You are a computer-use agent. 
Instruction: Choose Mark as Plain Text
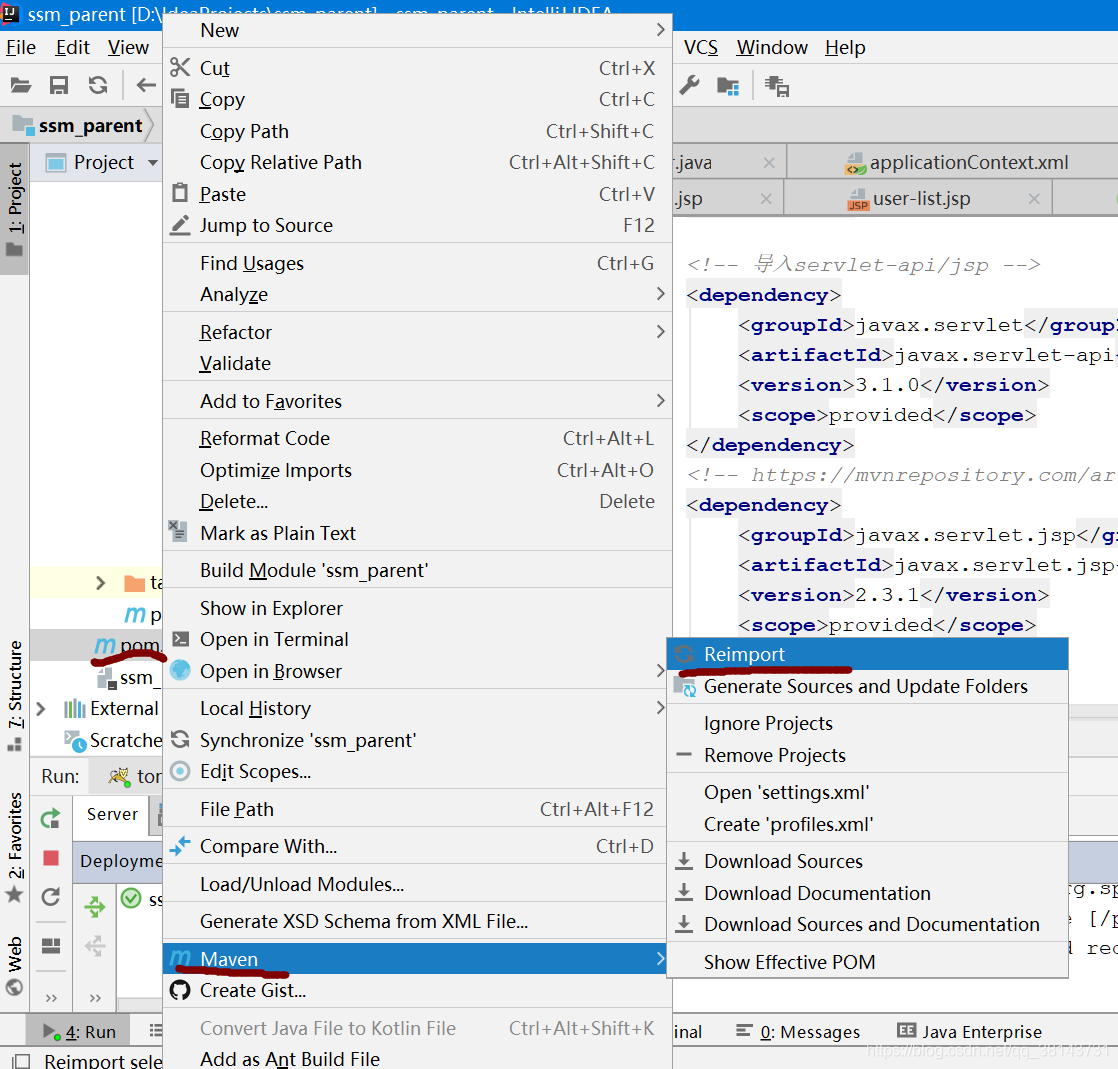(x=417, y=533)
